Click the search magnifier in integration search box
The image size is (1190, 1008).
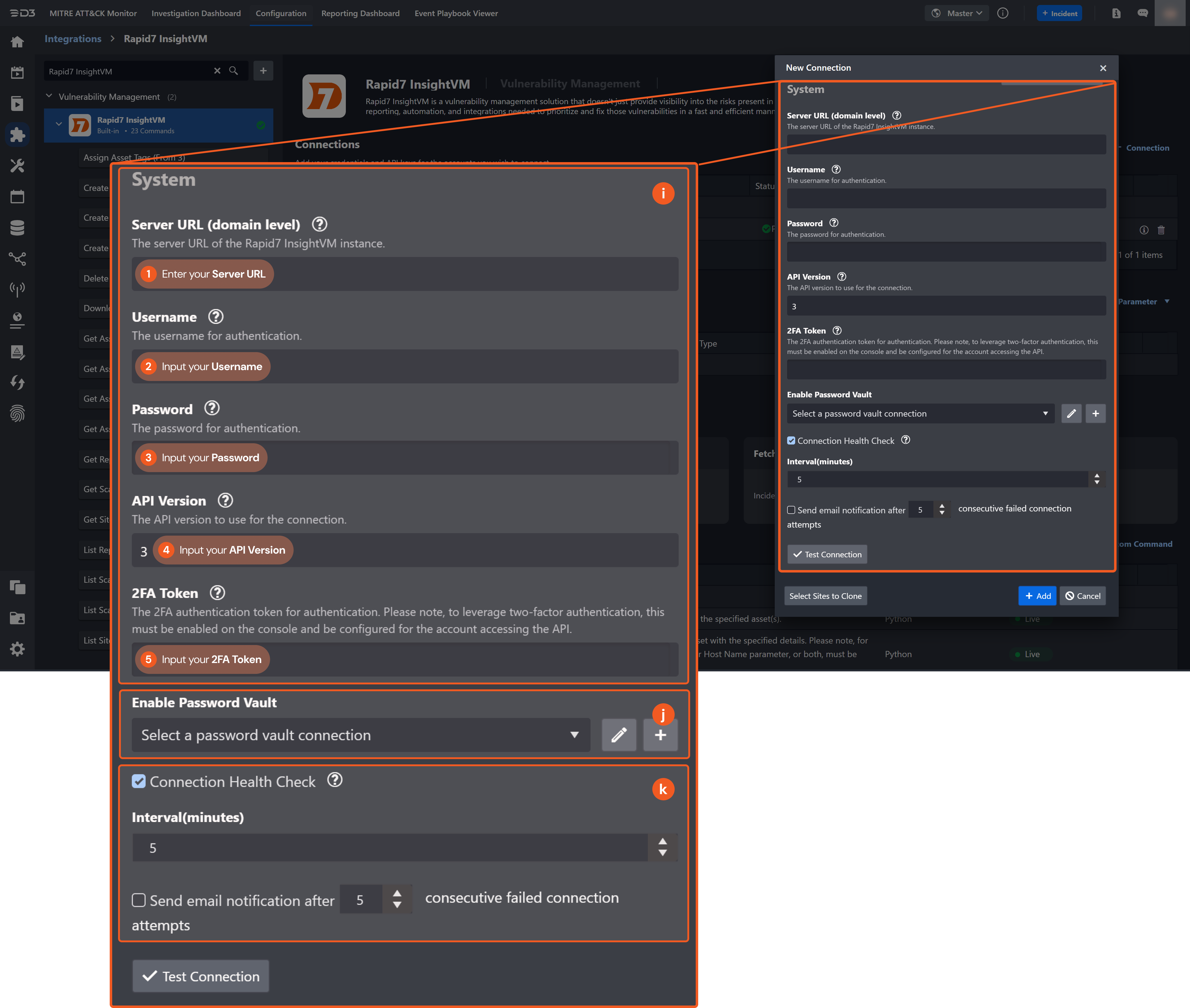pyautogui.click(x=233, y=71)
